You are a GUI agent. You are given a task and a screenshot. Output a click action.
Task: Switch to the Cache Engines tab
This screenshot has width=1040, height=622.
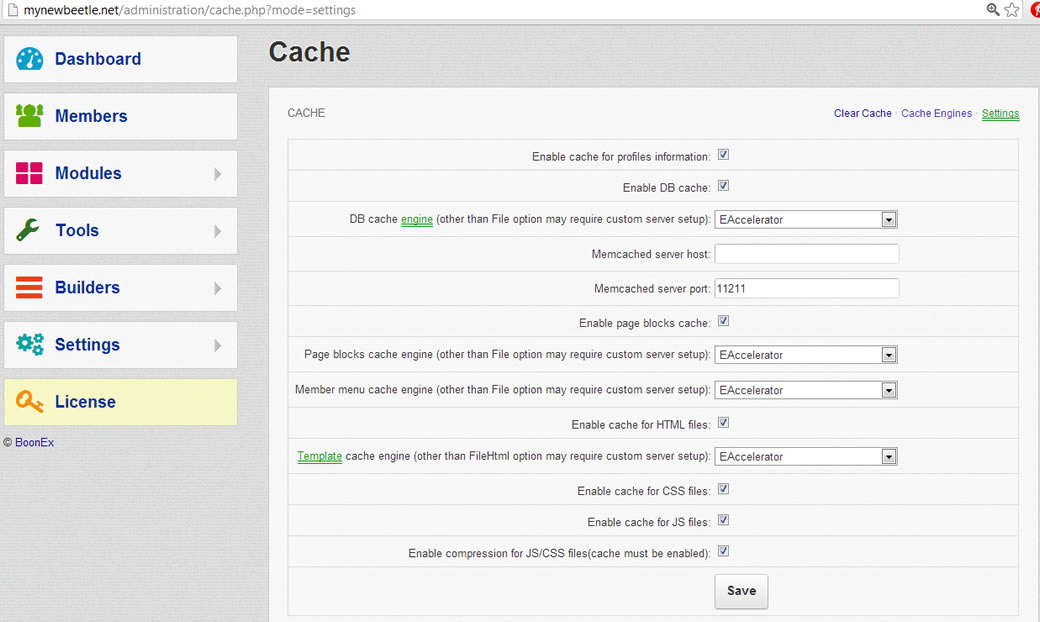[936, 113]
